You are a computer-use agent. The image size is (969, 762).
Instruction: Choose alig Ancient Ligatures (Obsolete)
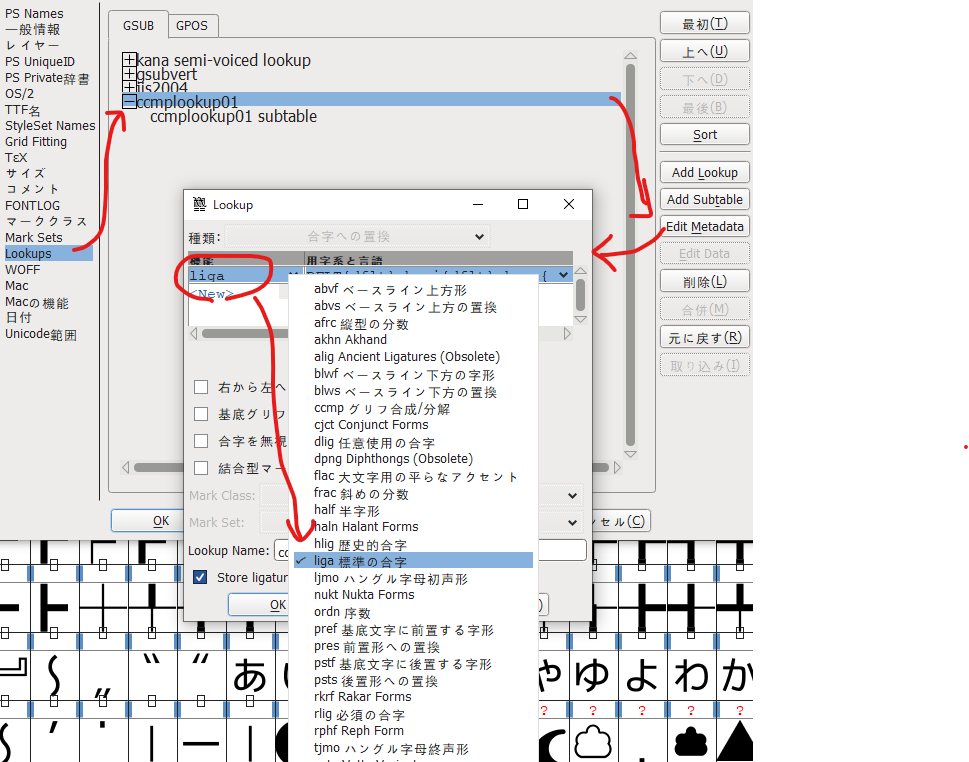[x=407, y=357]
